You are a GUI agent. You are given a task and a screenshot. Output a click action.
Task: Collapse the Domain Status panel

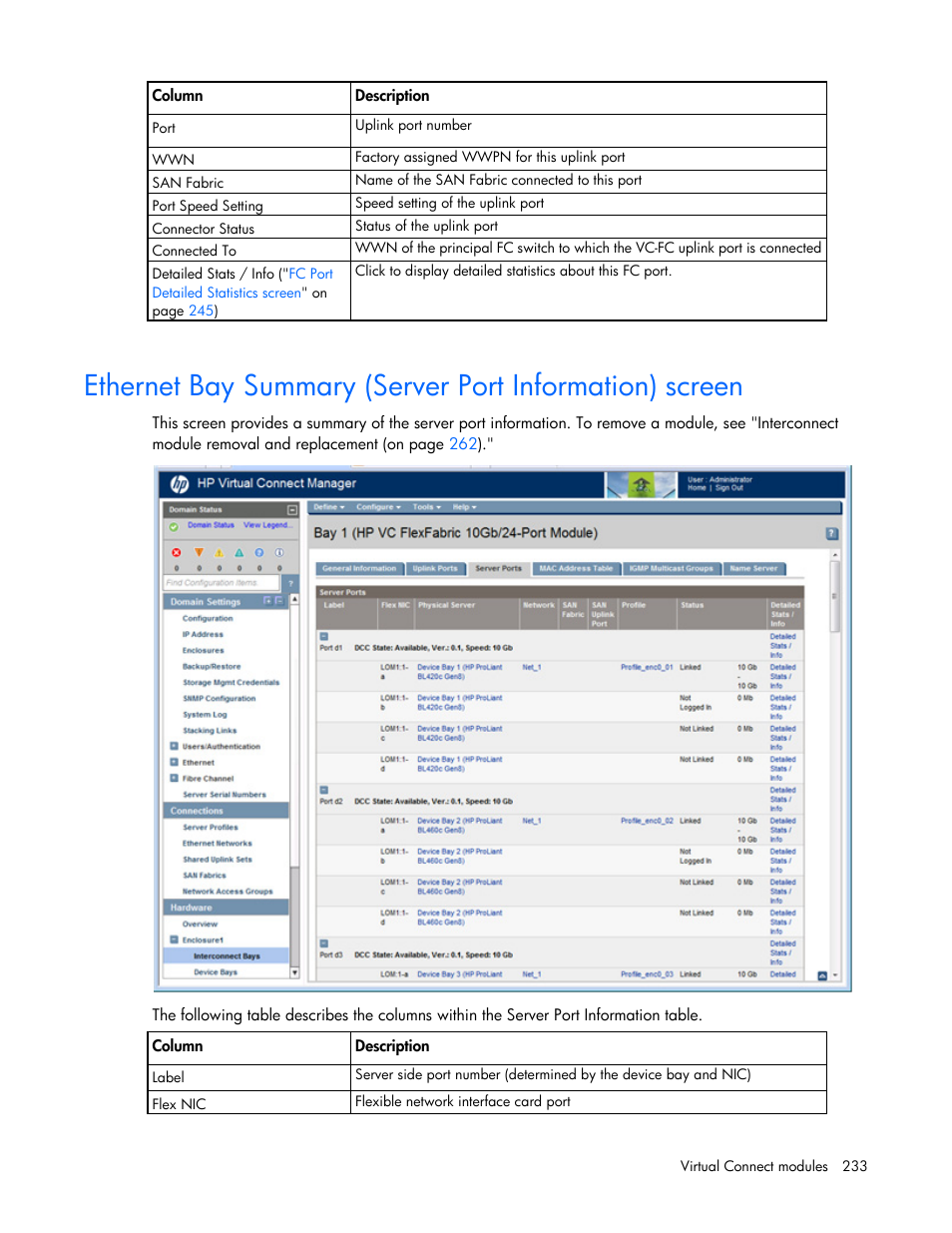click(292, 509)
